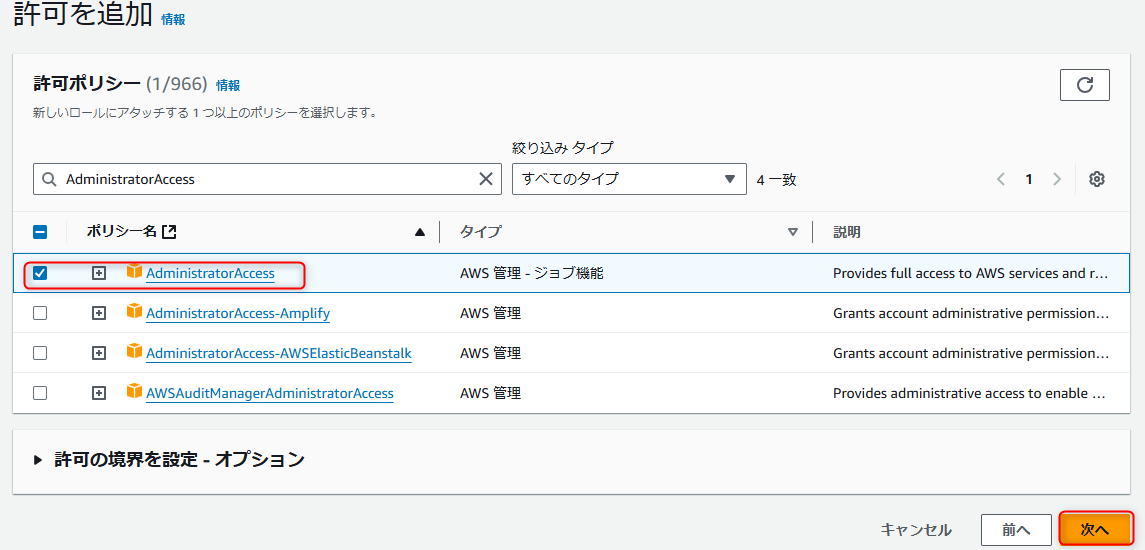Click the キャンセル button

pyautogui.click(x=916, y=530)
